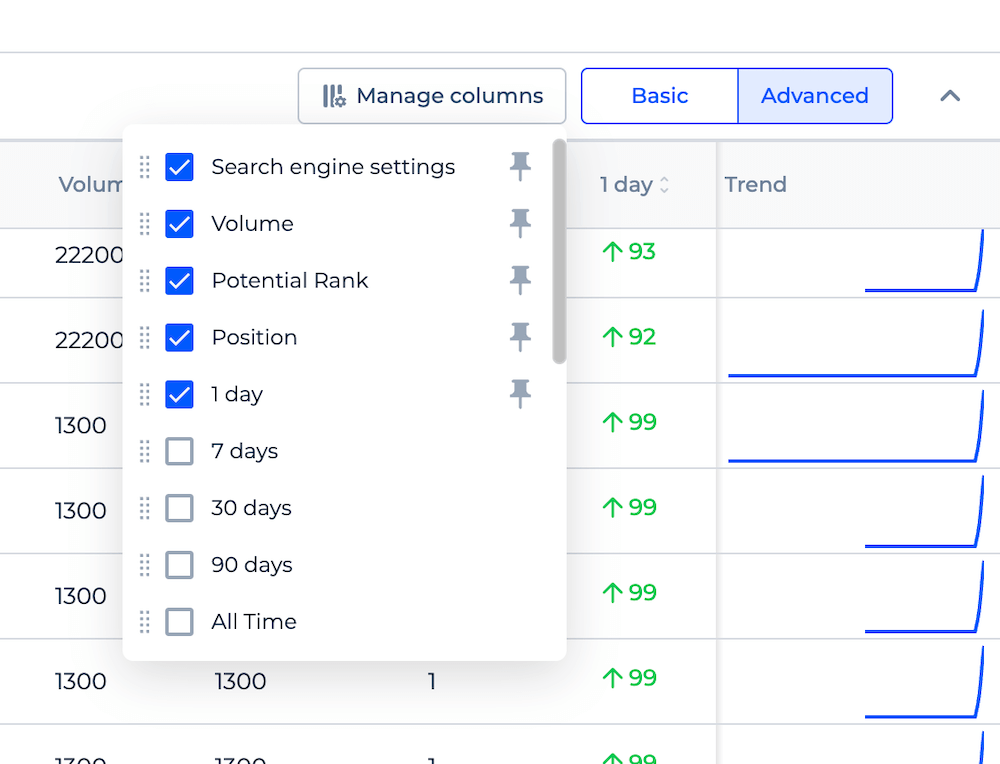Uncheck the Volume column checkbox

179,224
